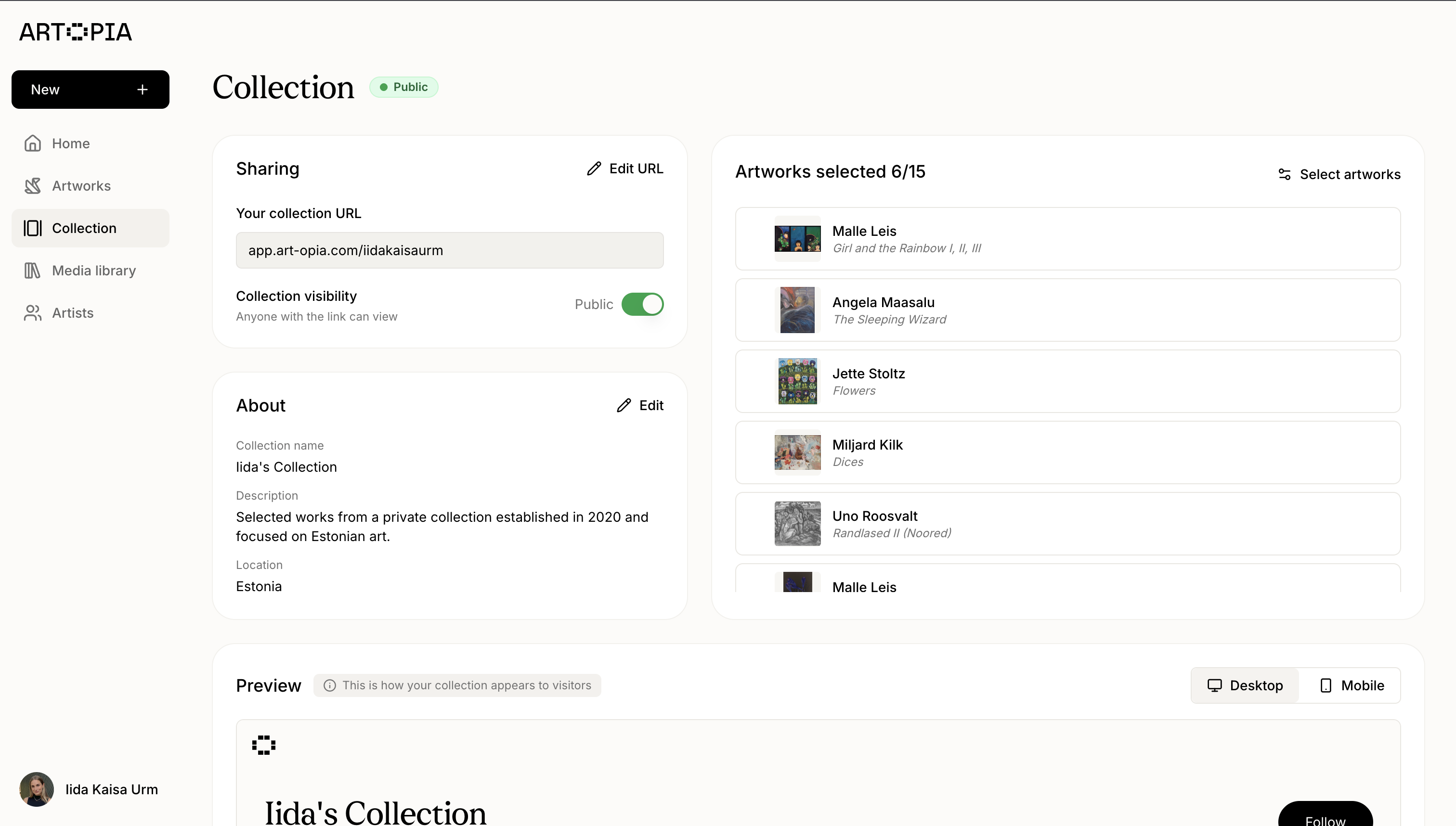Click the Artists people icon

[x=32, y=313]
